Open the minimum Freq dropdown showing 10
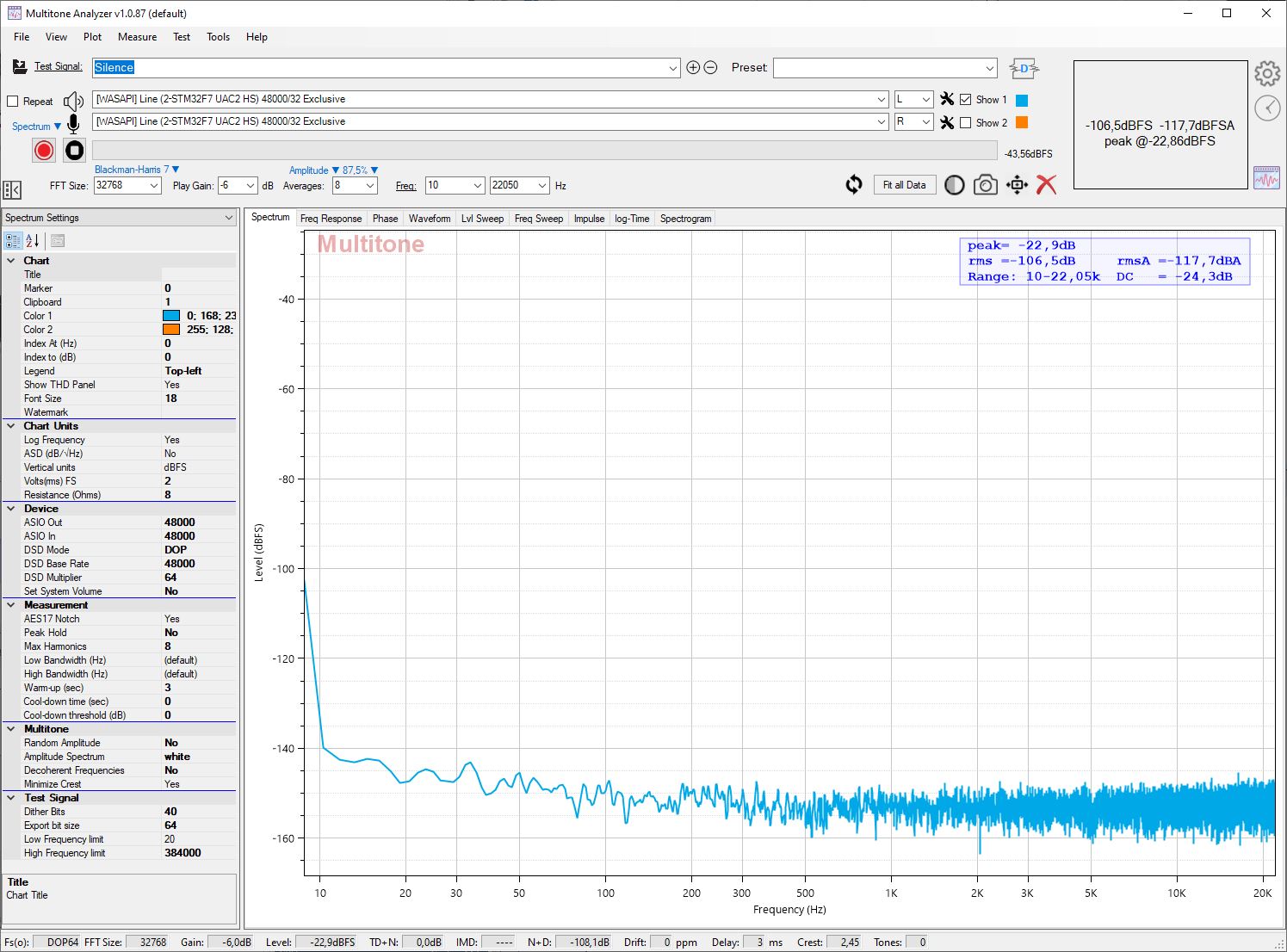Viewport: 1287px width, 952px height. [477, 185]
